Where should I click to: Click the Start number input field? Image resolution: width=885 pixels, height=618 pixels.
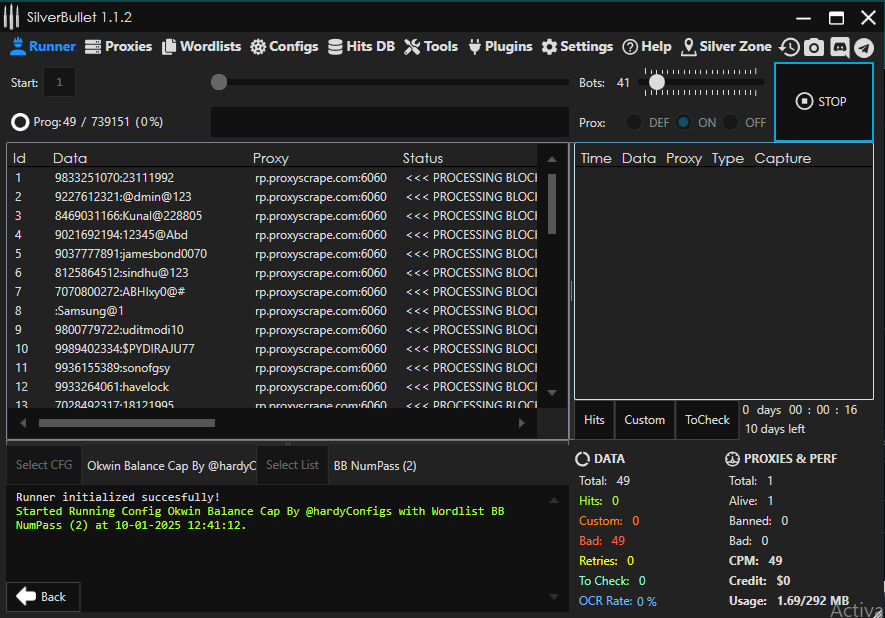[59, 82]
